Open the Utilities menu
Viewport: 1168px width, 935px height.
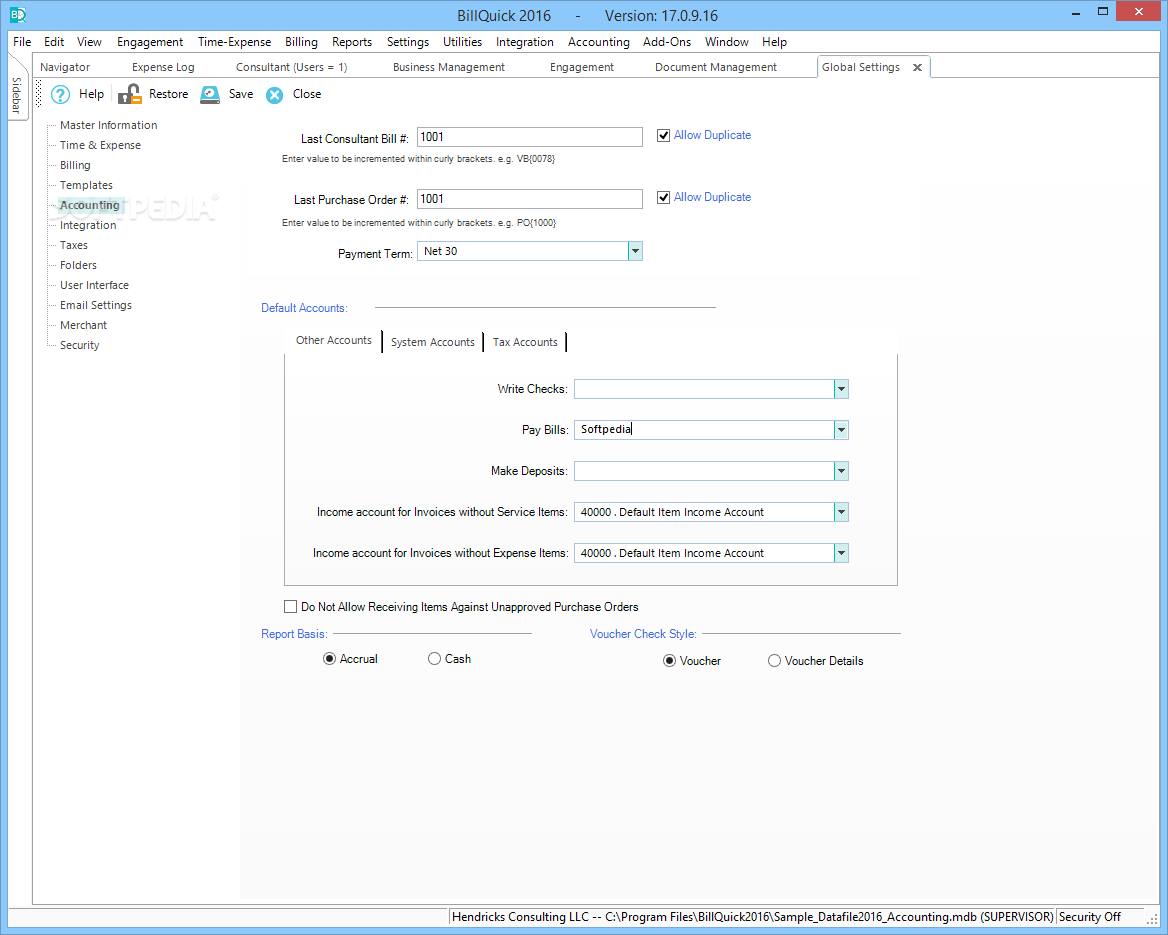pyautogui.click(x=462, y=42)
